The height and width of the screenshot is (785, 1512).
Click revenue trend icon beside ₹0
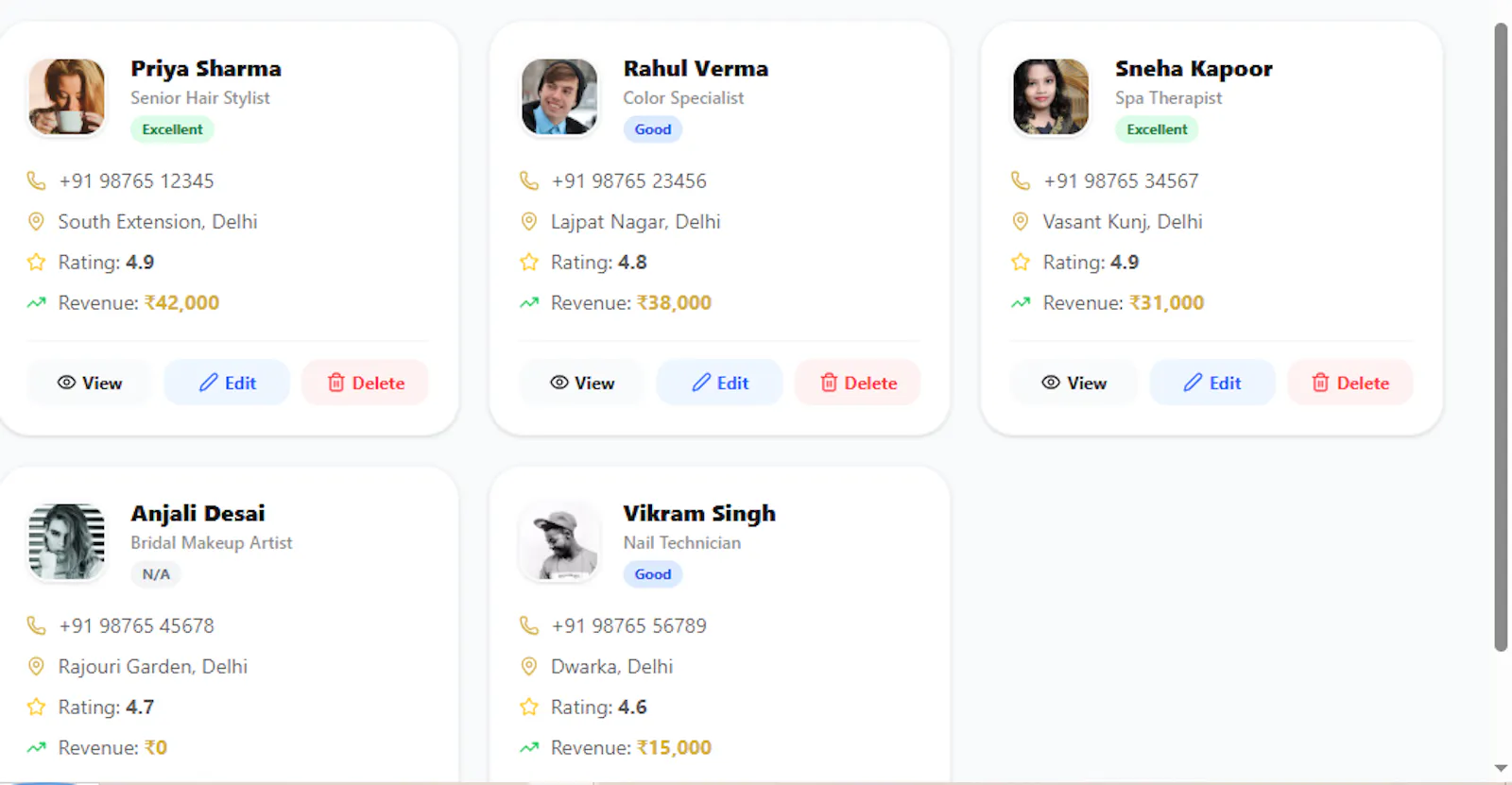(x=36, y=748)
